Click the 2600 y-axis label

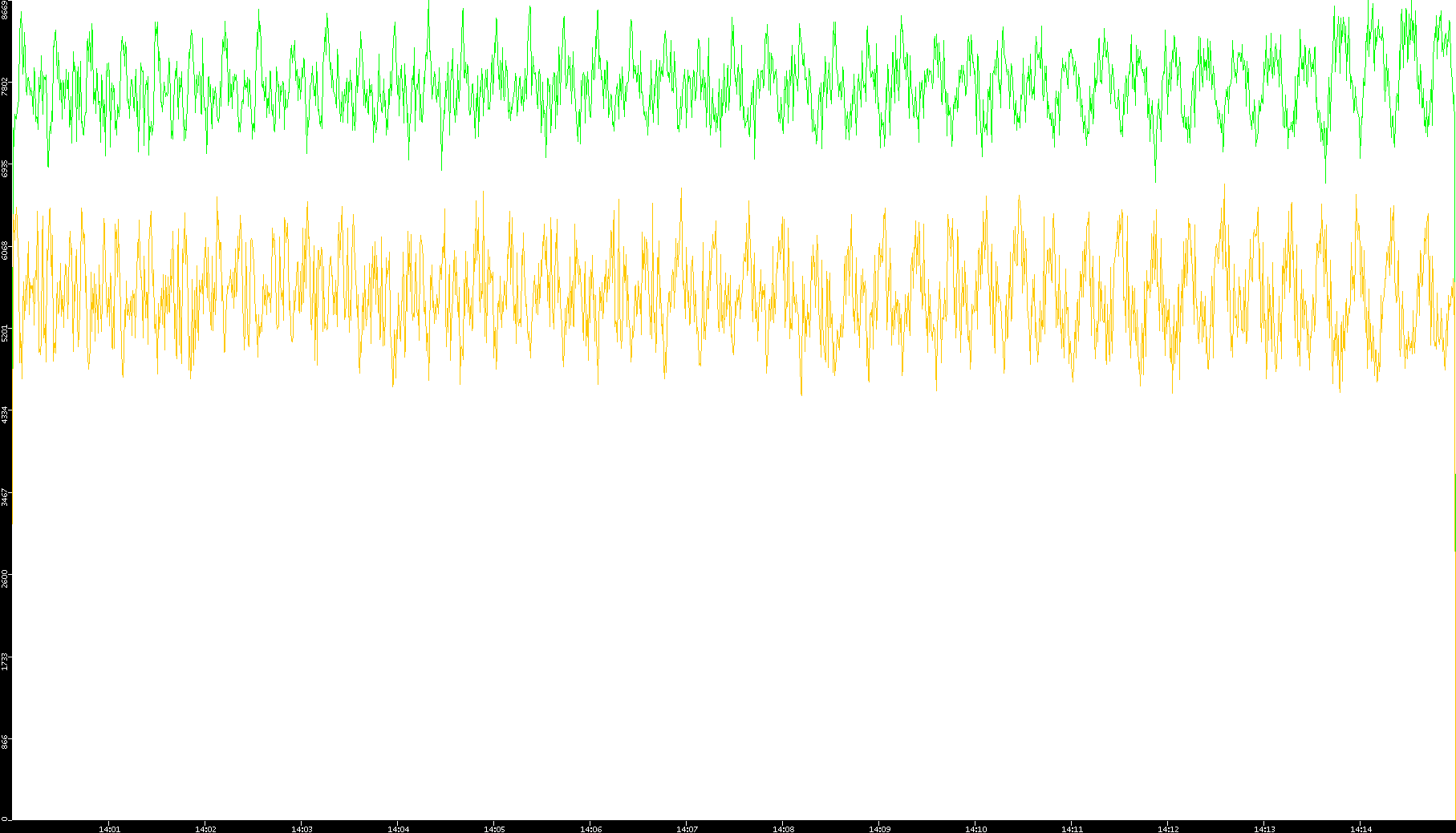6,578
